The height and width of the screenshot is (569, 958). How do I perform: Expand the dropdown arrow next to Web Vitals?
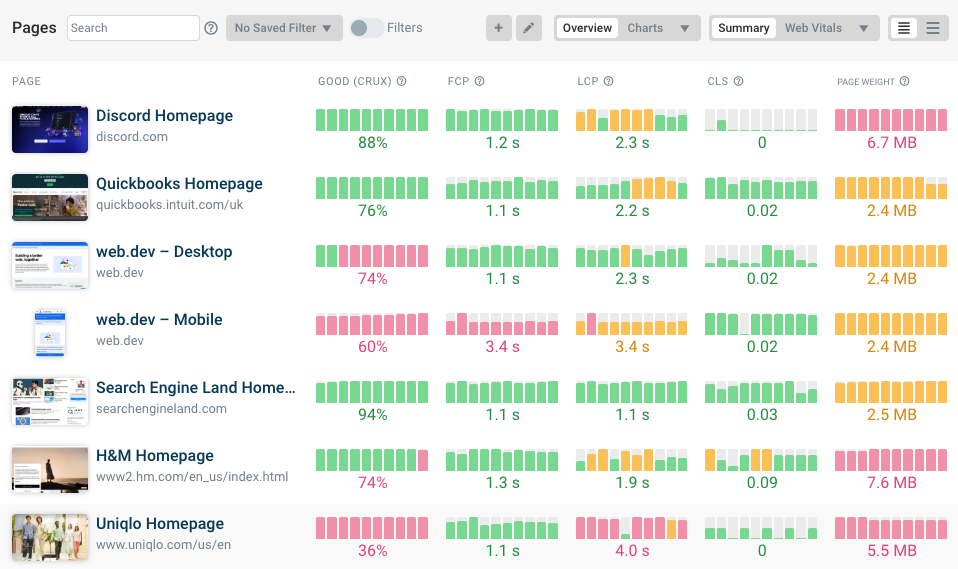(x=863, y=29)
